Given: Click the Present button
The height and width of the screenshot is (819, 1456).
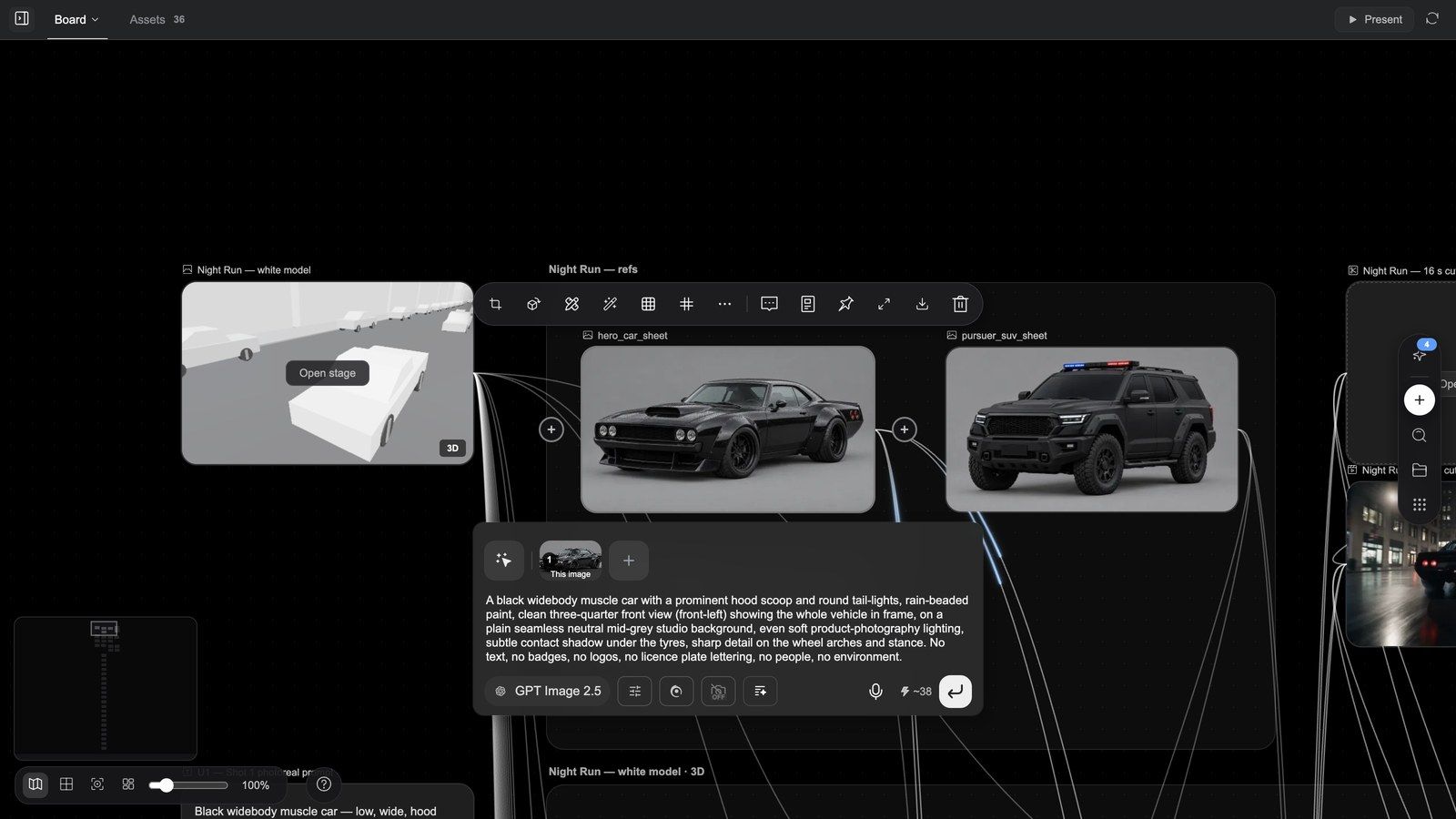Looking at the screenshot, I should point(1374,19).
